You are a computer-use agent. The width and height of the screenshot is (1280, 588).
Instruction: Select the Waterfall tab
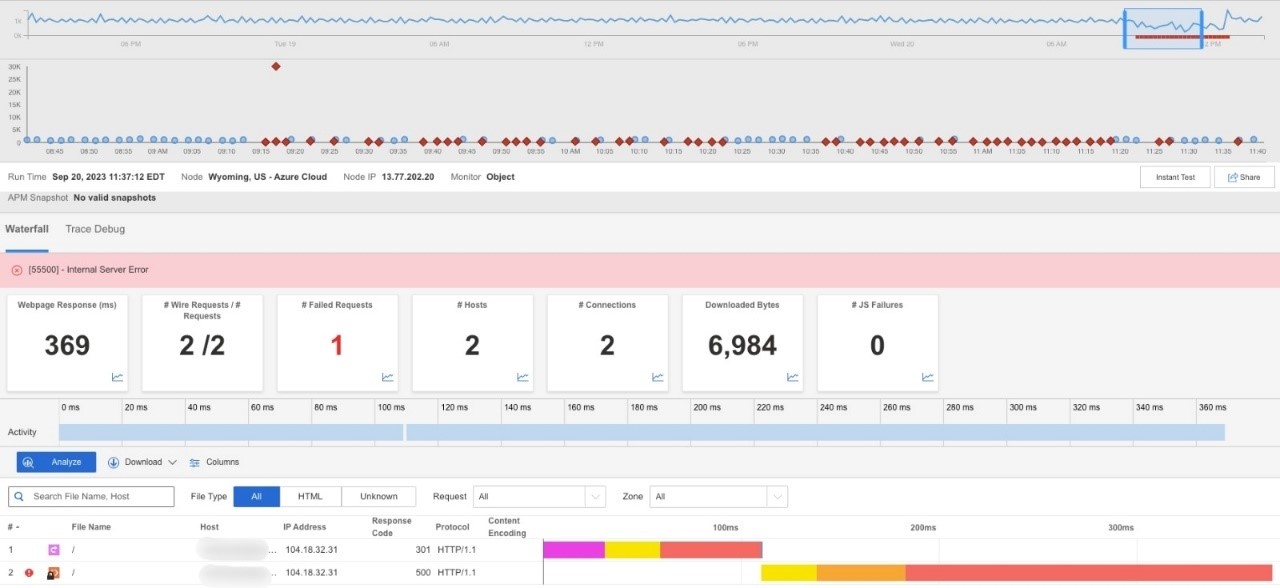click(x=27, y=229)
